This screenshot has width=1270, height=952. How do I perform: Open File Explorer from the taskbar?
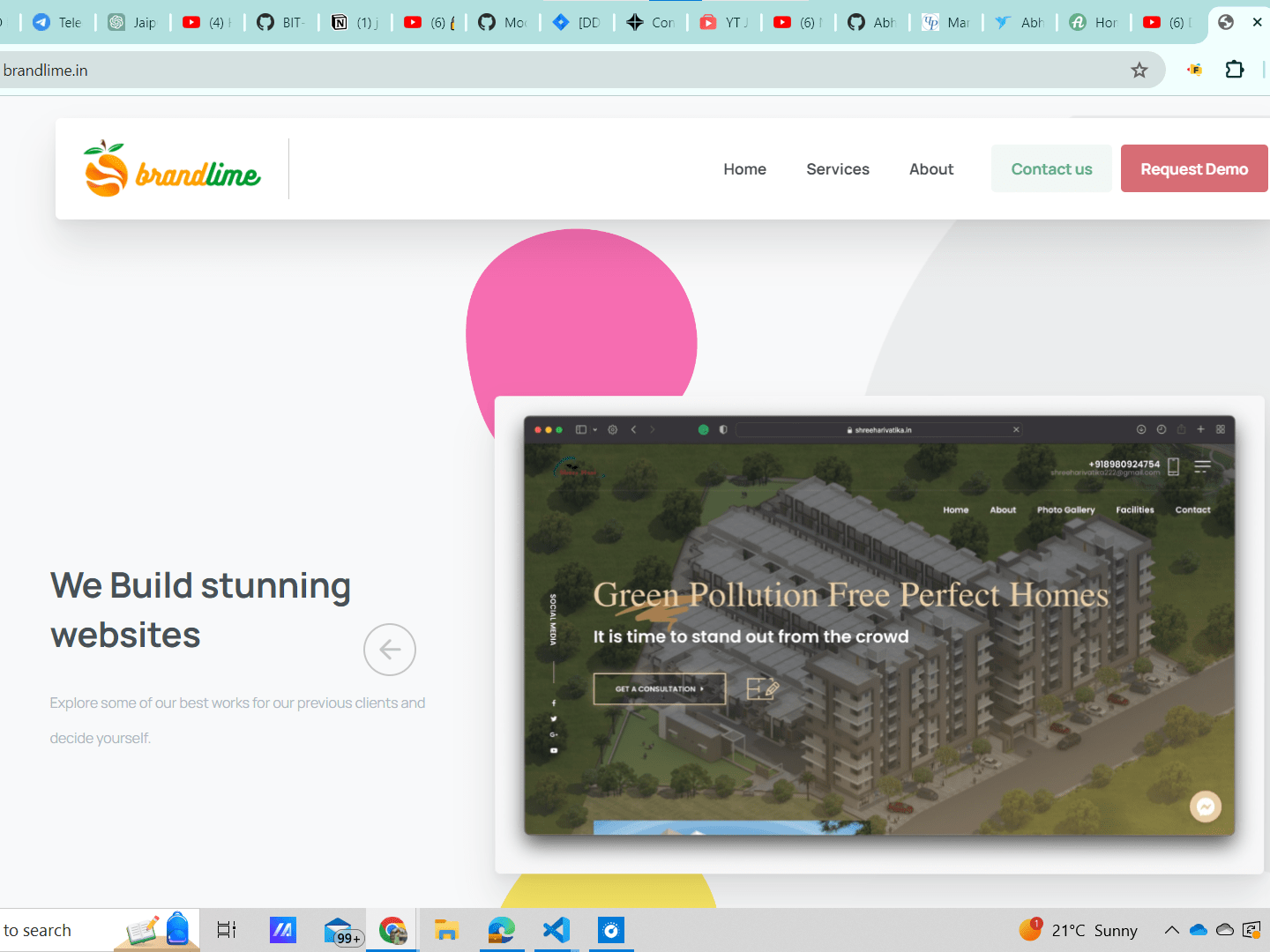coord(446,930)
